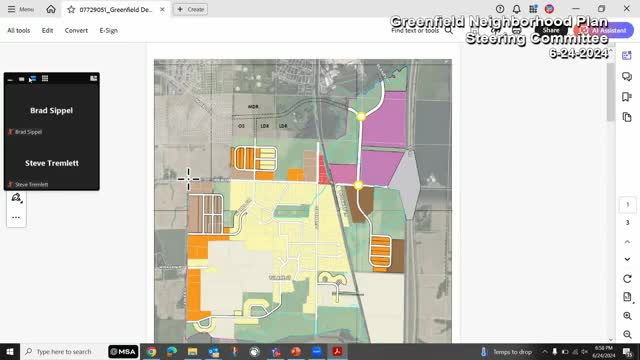Open the All tools menu
The height and width of the screenshot is (360, 640).
coord(19,30)
